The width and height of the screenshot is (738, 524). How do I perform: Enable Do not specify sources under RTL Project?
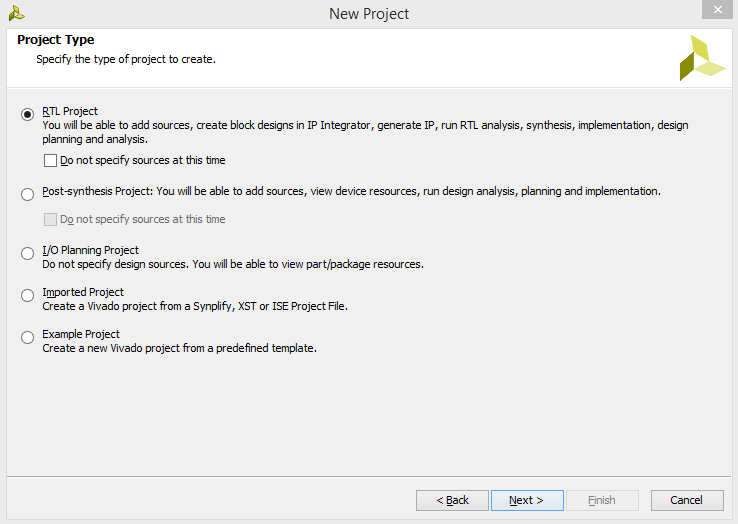coord(50,161)
